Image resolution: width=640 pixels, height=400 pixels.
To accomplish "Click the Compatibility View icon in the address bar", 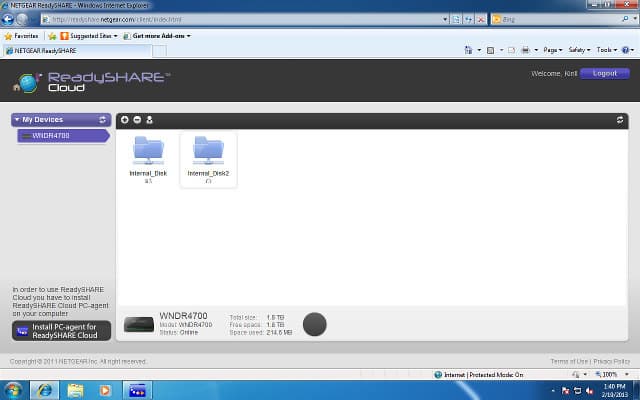I will point(456,19).
